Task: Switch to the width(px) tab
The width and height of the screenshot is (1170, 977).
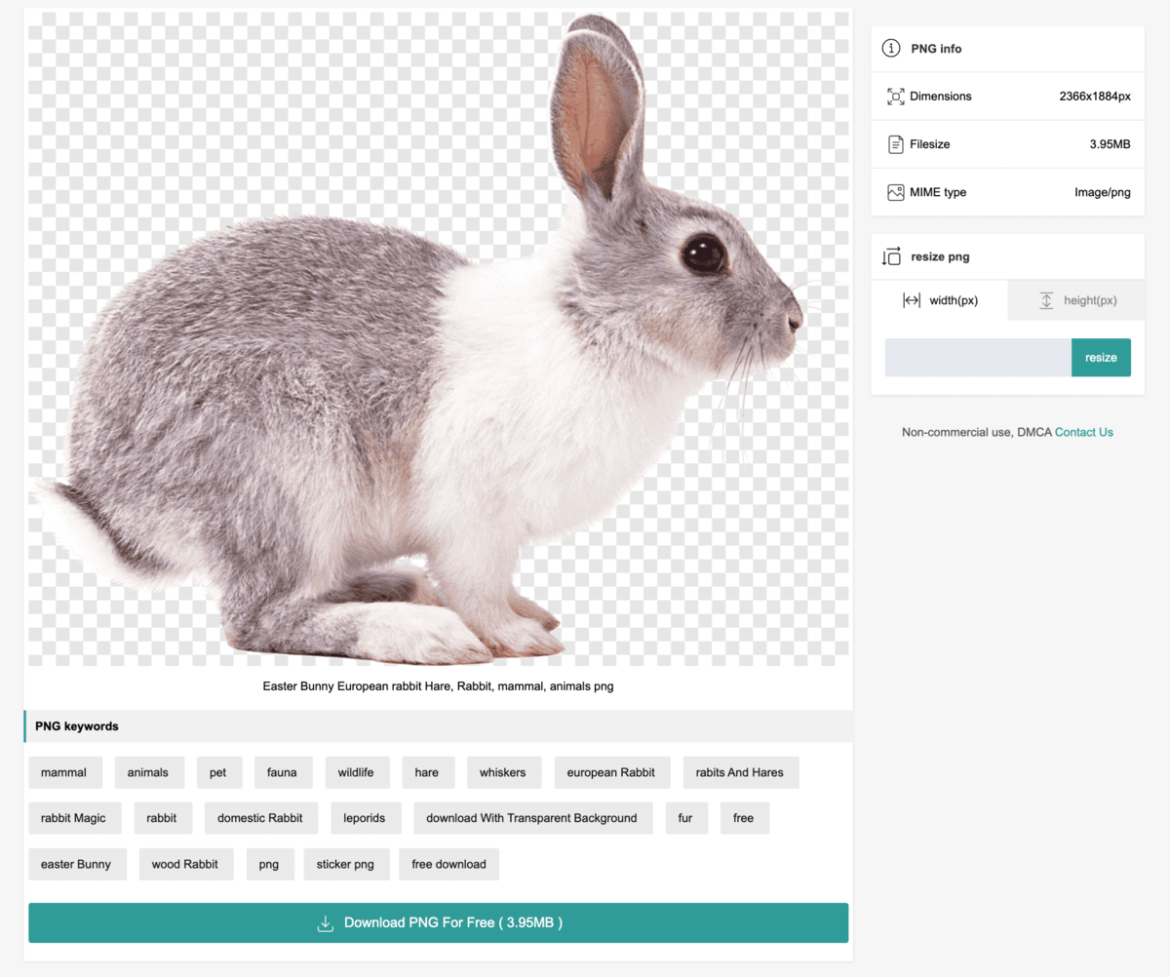Action: [x=939, y=300]
